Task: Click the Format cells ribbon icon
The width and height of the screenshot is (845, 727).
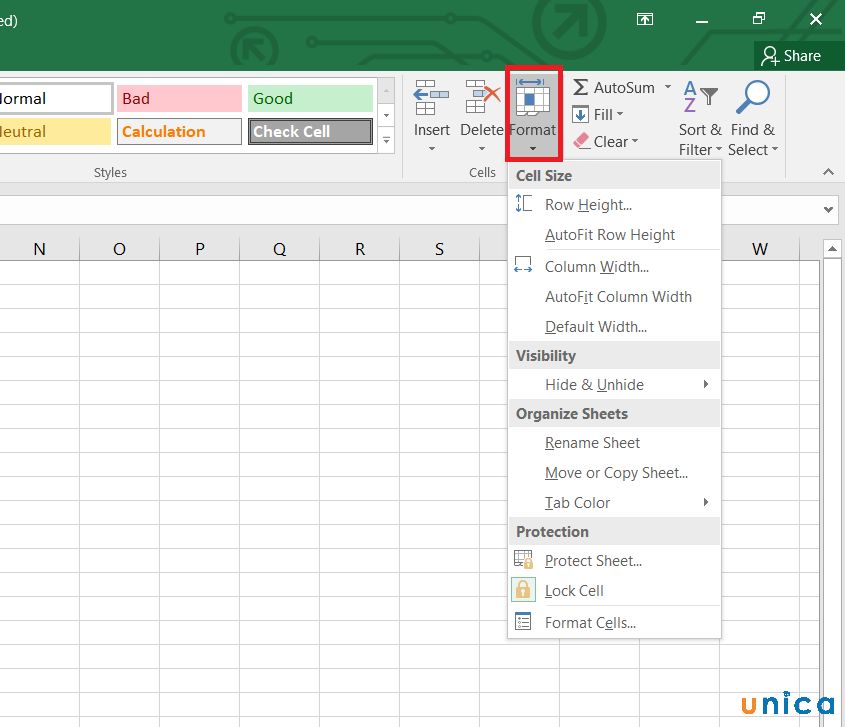Action: (532, 98)
